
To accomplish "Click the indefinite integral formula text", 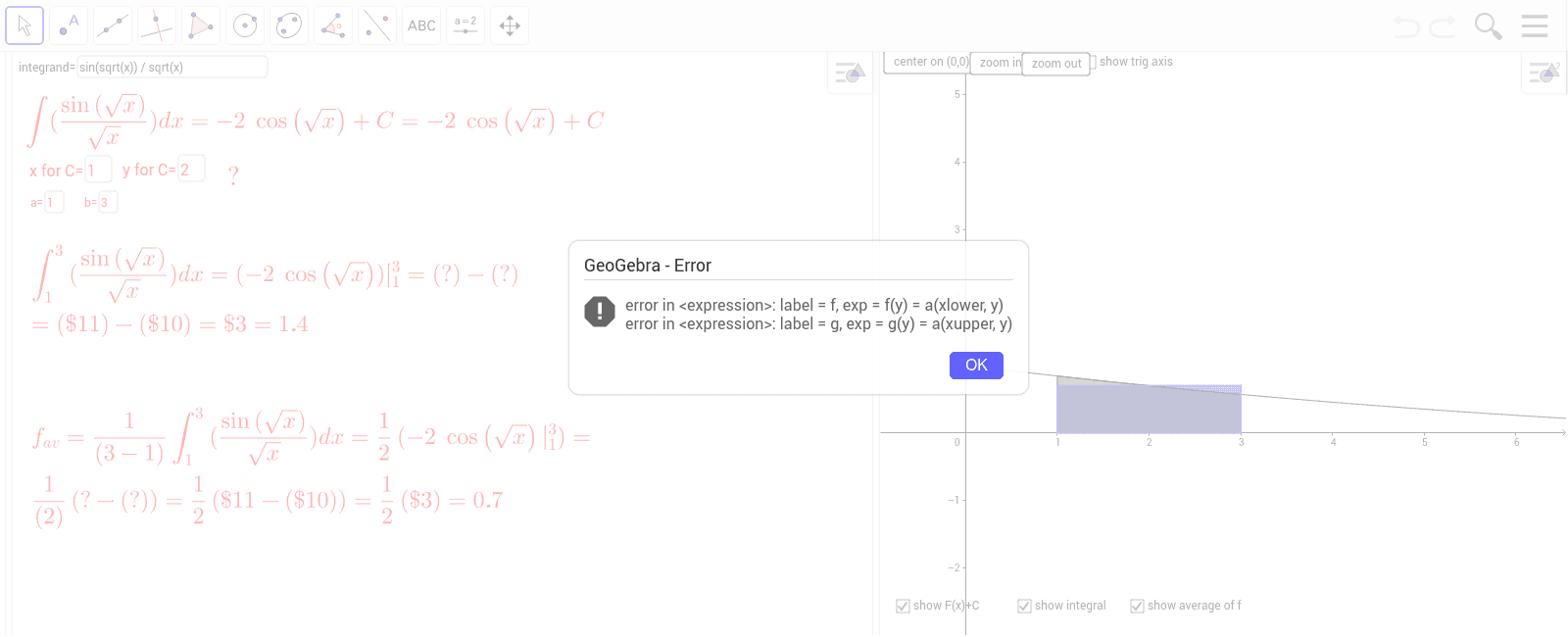I will click(x=316, y=121).
